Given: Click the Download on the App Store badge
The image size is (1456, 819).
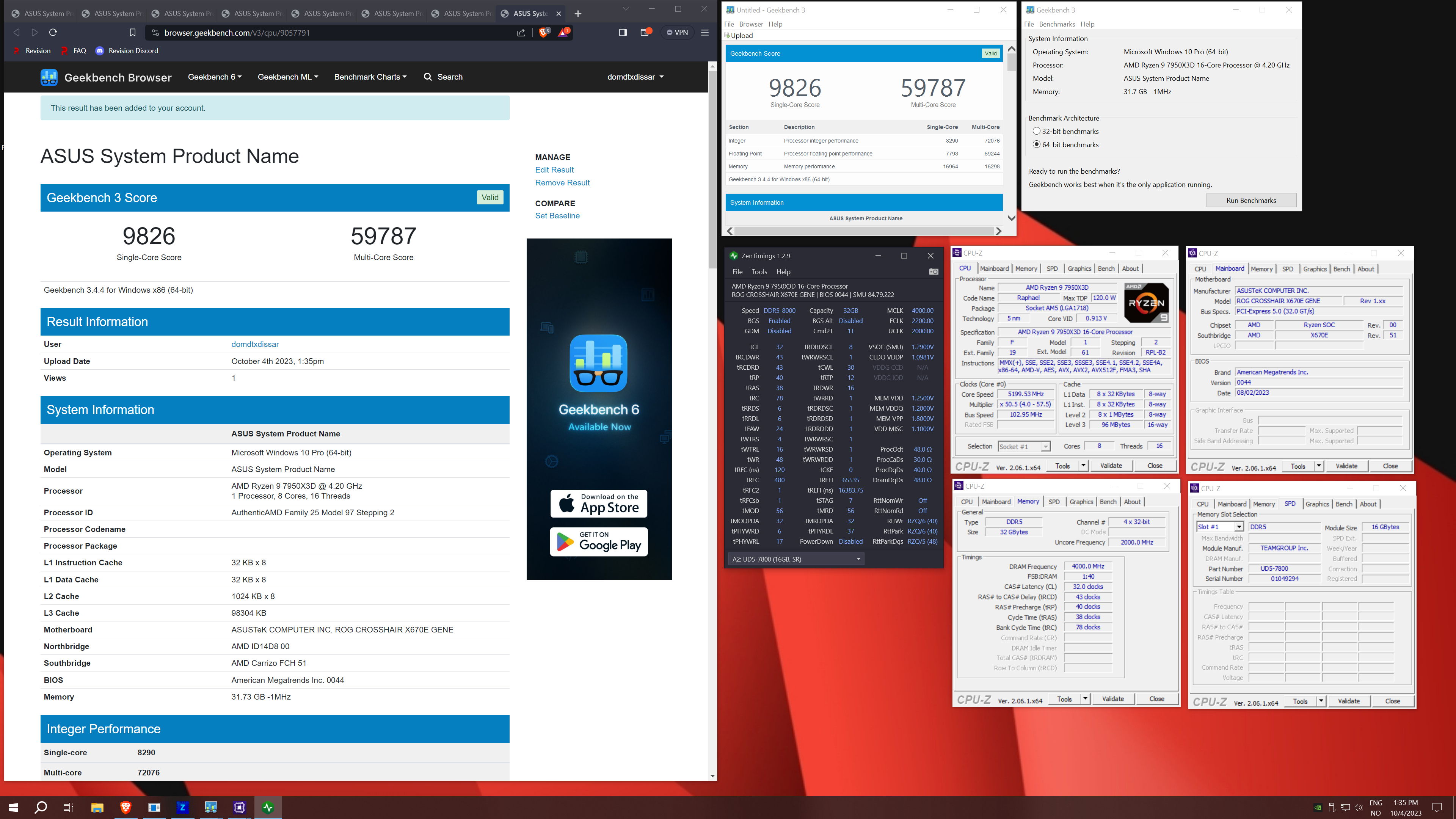Looking at the screenshot, I should point(599,503).
